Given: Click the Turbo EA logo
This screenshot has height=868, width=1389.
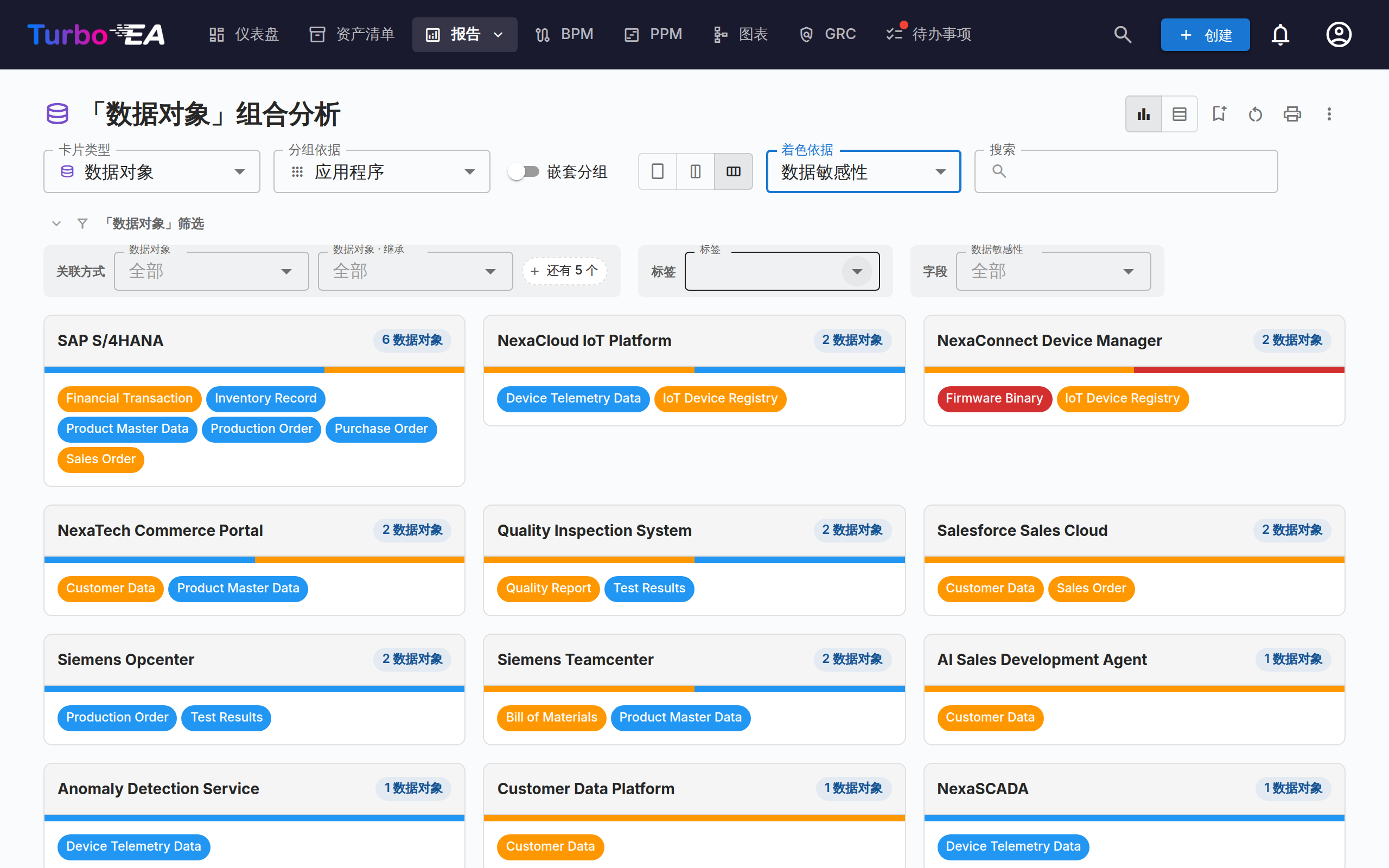Looking at the screenshot, I should click(x=96, y=34).
